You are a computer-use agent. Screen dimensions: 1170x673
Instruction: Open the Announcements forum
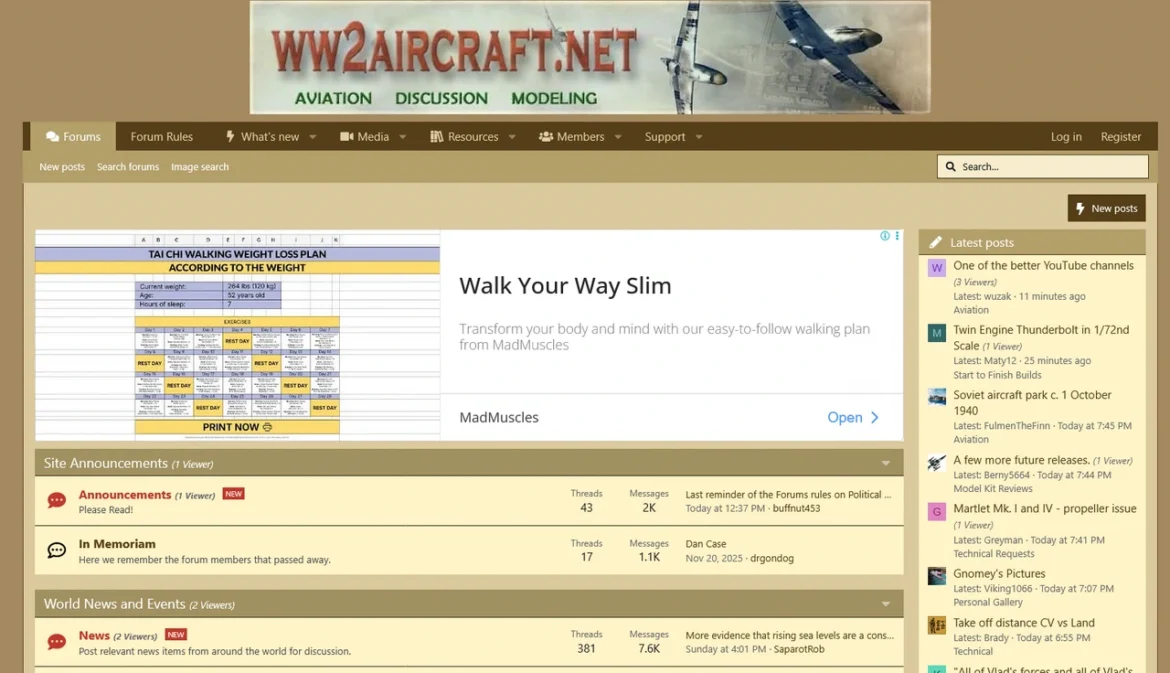pyautogui.click(x=125, y=495)
